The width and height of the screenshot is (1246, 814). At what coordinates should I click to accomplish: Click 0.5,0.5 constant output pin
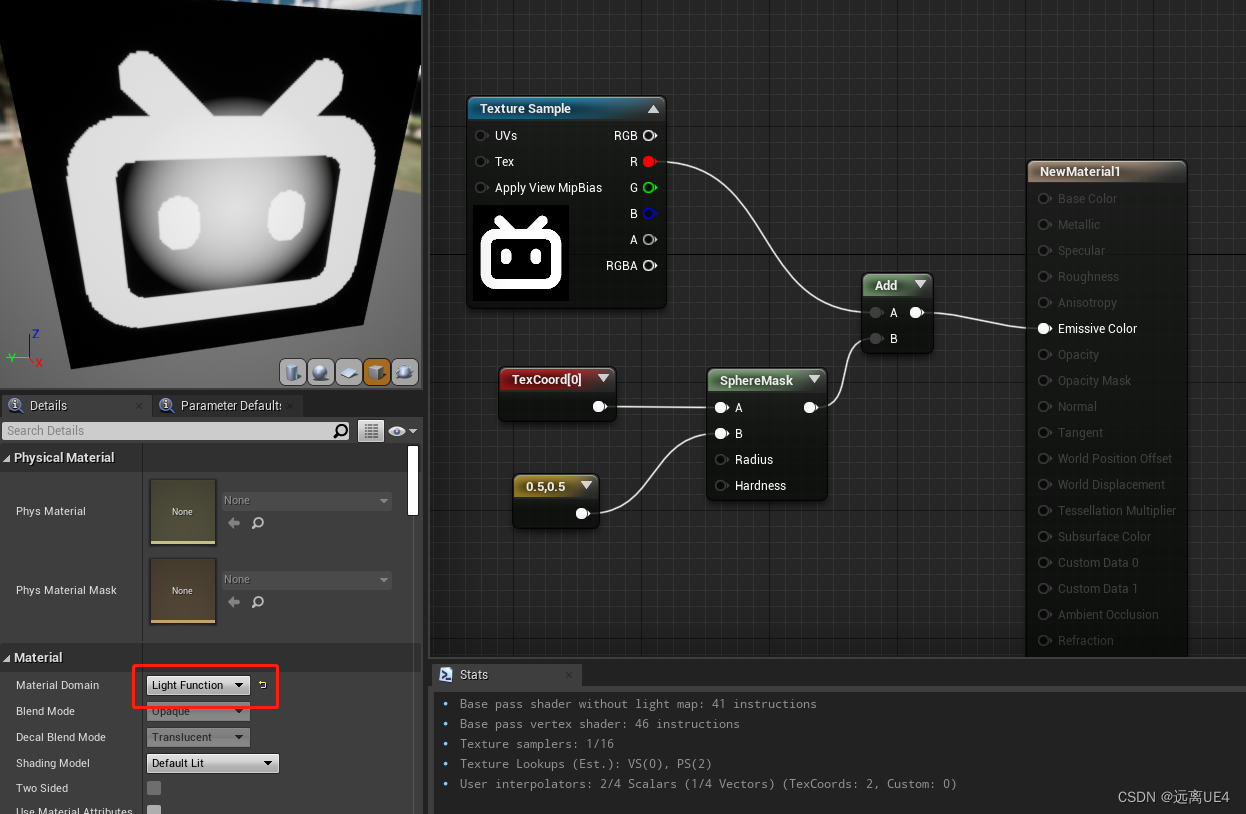582,513
